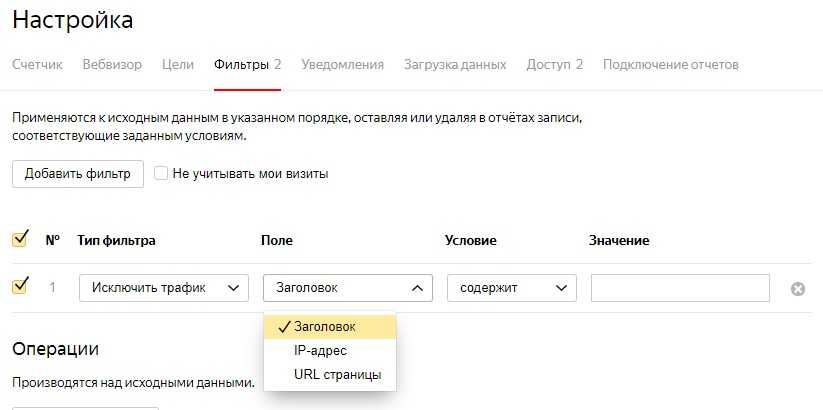The height and width of the screenshot is (410, 823).
Task: Toggle the header select-all filters checkbox
Action: pos(19,240)
